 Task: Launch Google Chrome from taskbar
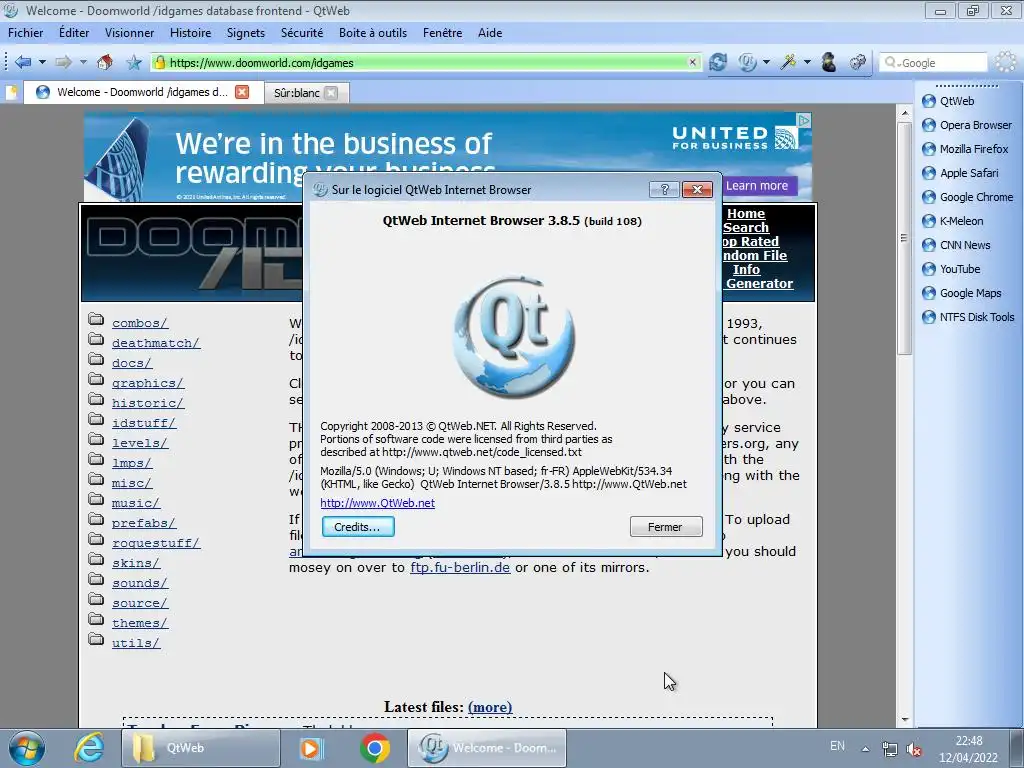375,748
